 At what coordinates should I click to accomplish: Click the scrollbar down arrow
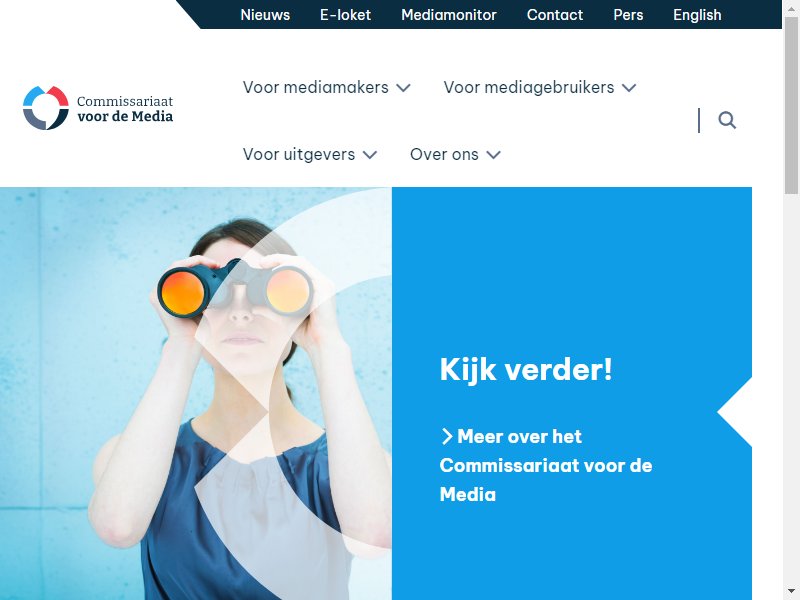tap(791, 591)
